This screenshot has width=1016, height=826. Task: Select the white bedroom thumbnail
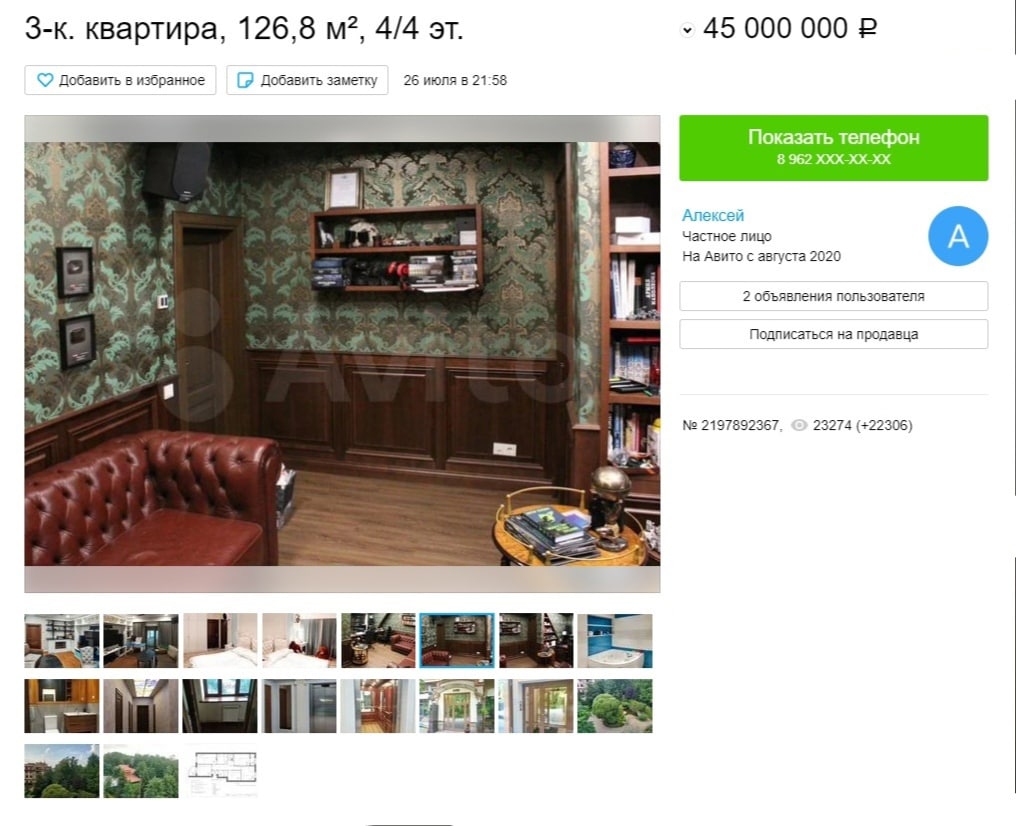click(x=220, y=641)
